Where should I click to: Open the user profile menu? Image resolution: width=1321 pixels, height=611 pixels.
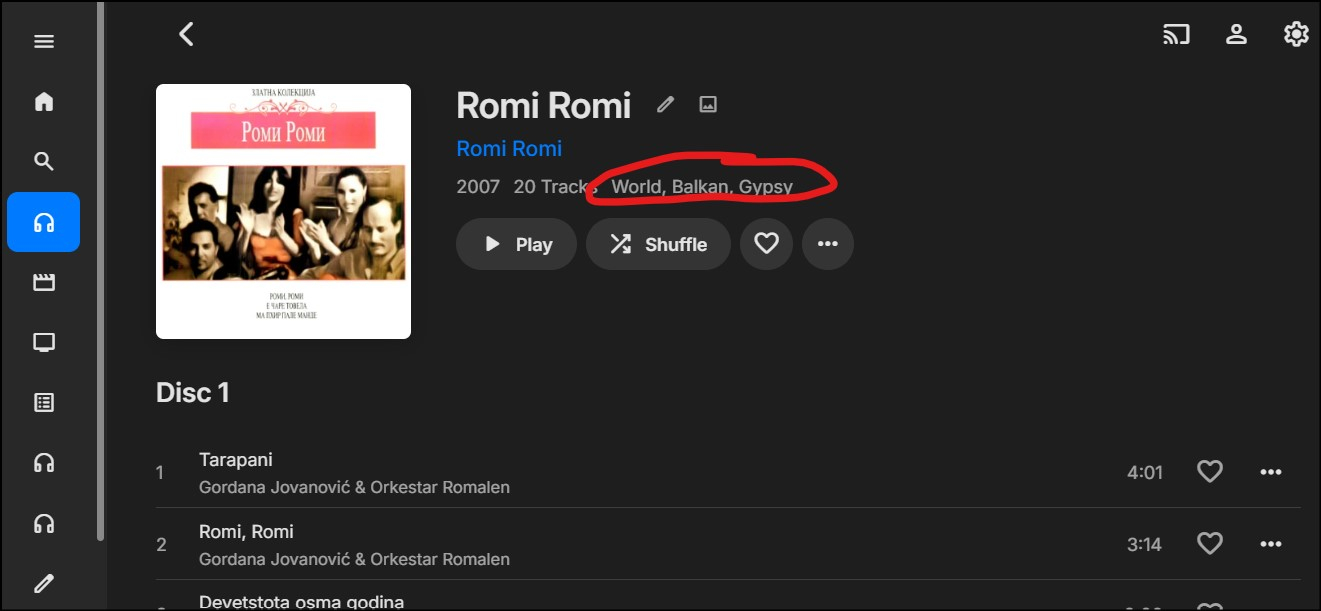coord(1236,34)
